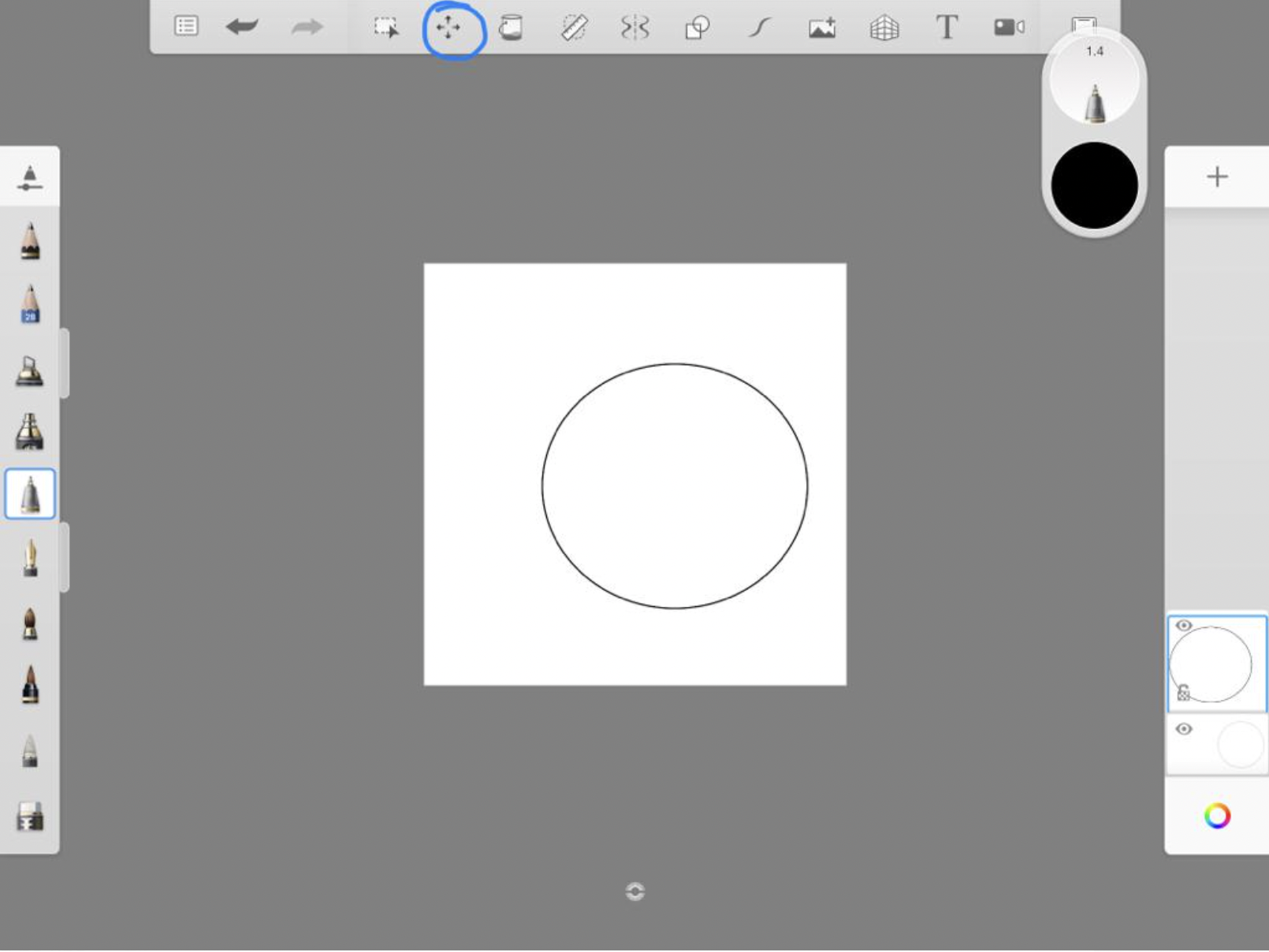Choose the hard eraser block
Screen dimensions: 1269x952
tap(30, 816)
